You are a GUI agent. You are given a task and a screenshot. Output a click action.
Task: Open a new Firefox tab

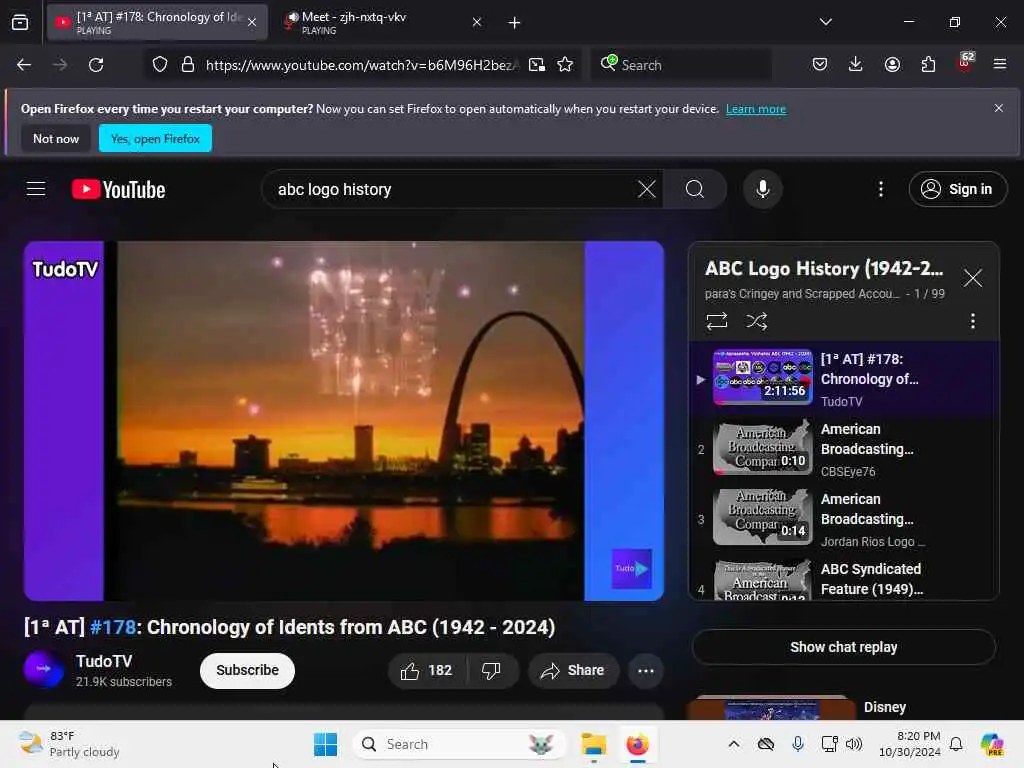click(515, 23)
